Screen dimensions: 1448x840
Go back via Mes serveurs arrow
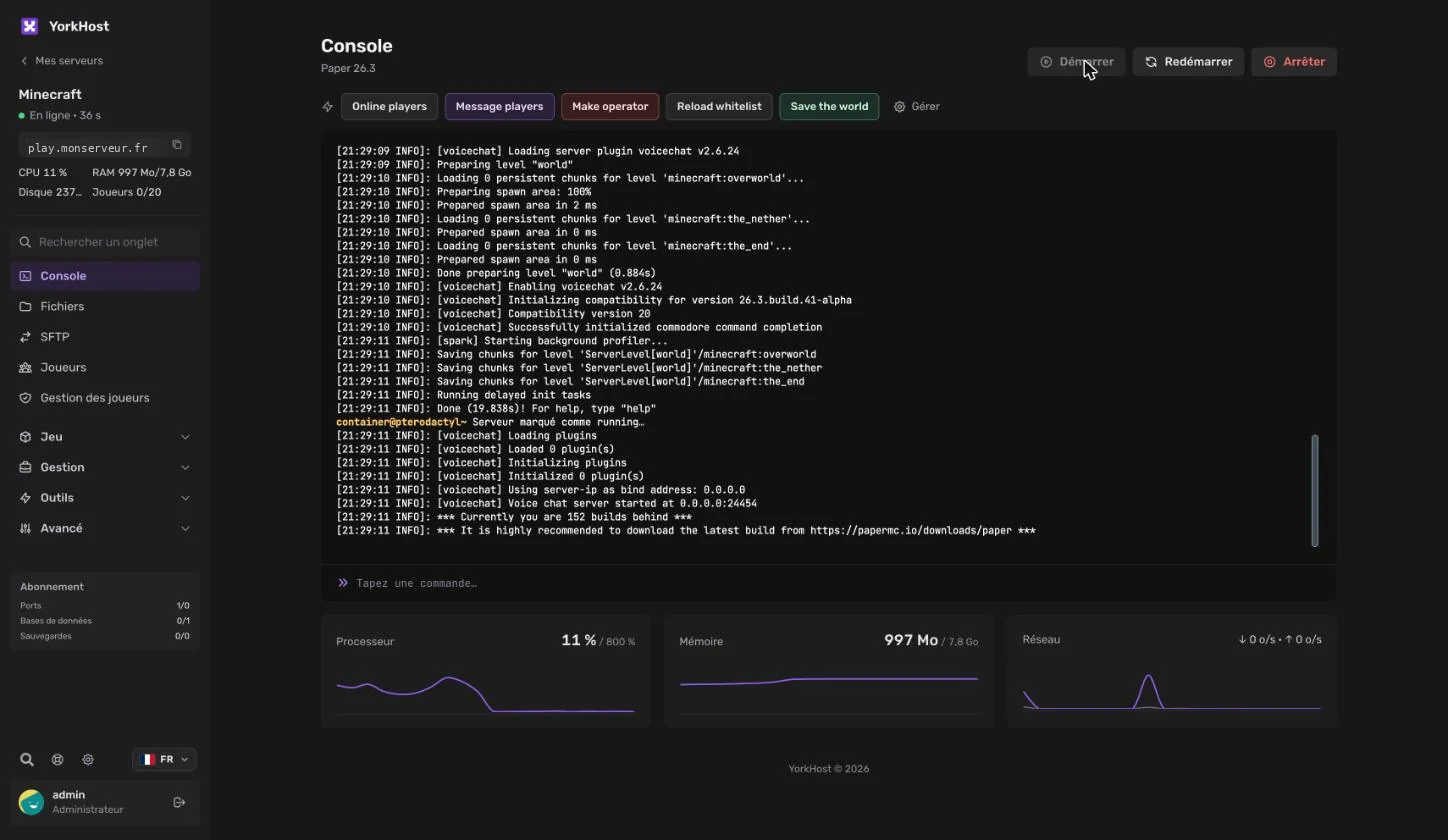(x=24, y=61)
